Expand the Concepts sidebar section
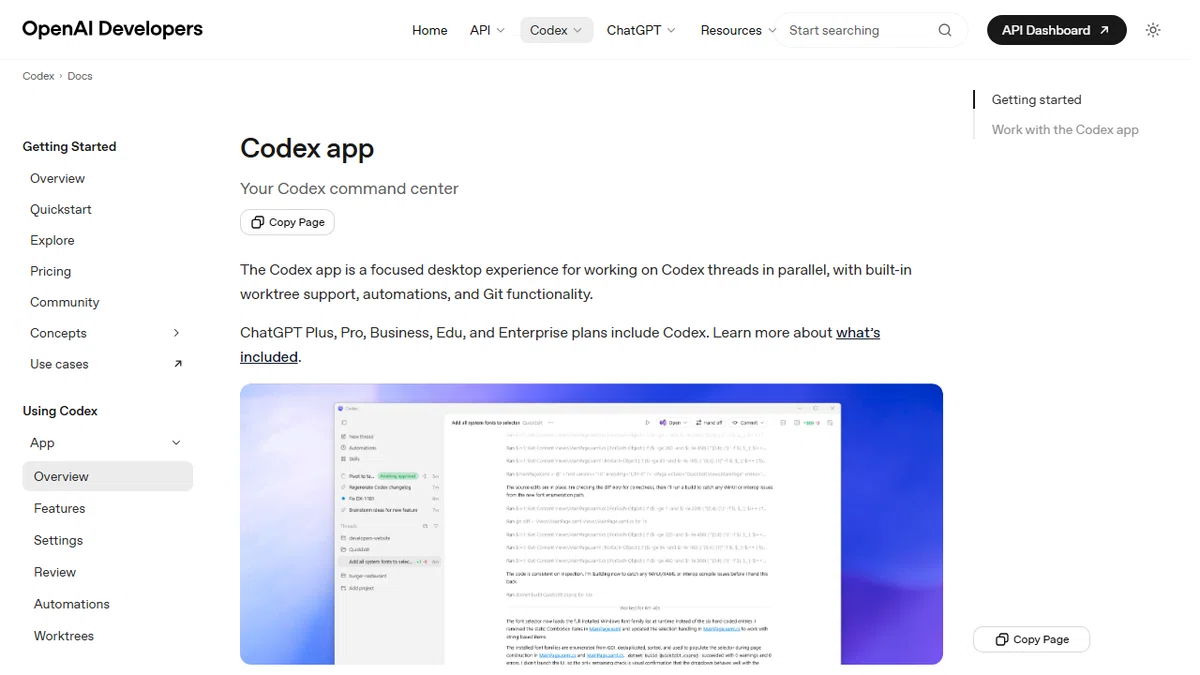This screenshot has height=675, width=1200. coord(176,333)
